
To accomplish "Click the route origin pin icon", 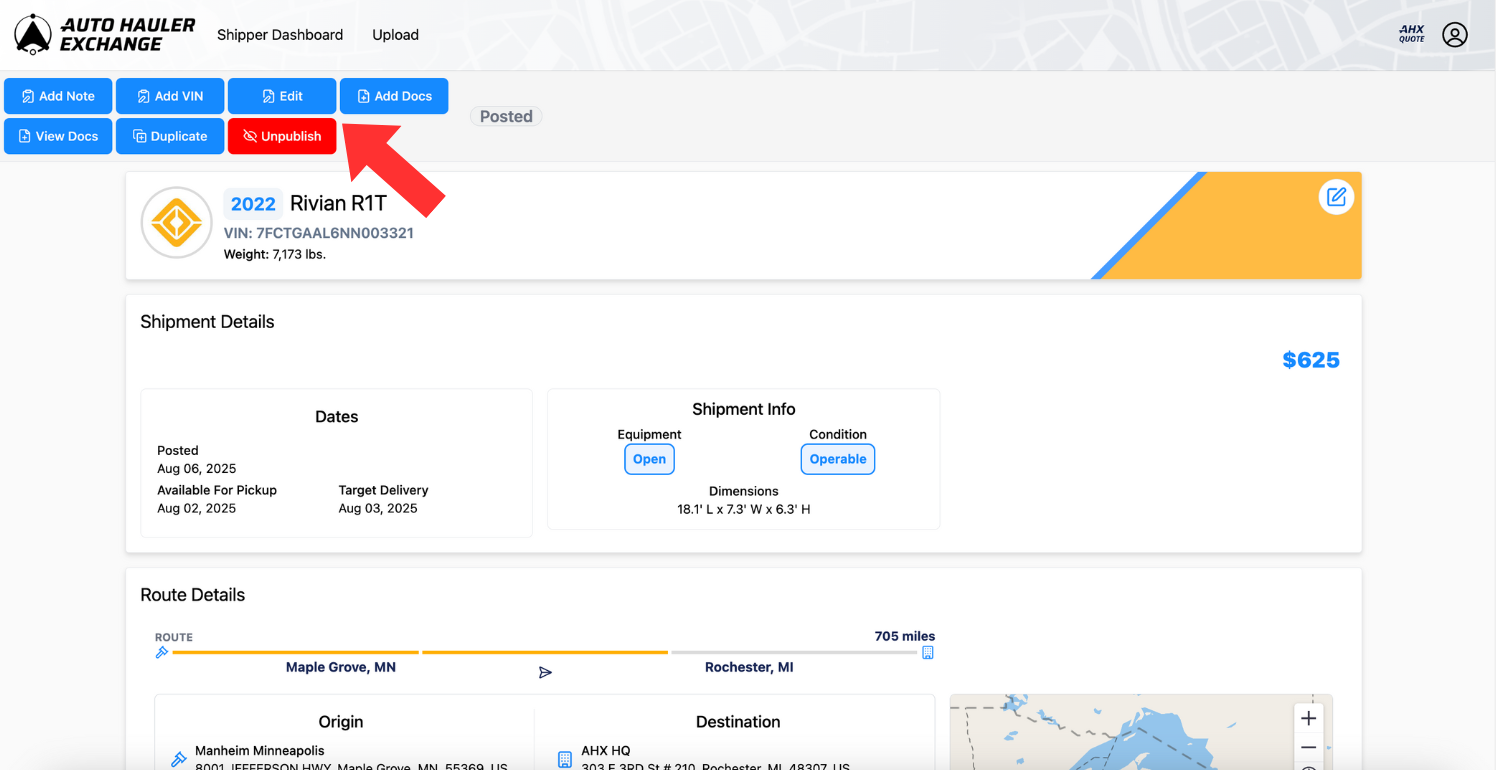I will click(x=162, y=653).
